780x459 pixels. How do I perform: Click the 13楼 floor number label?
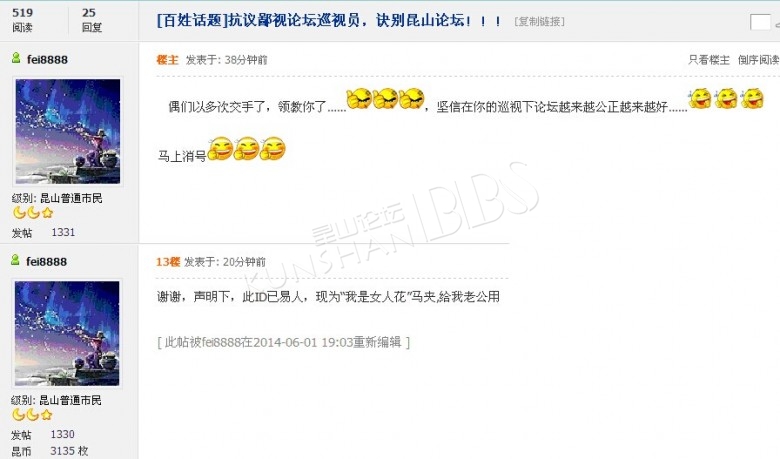(168, 262)
